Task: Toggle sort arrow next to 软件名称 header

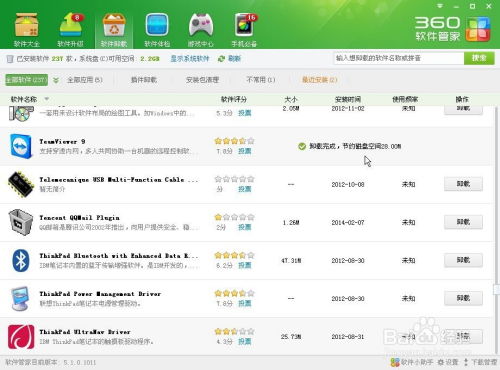Action: 47,99
